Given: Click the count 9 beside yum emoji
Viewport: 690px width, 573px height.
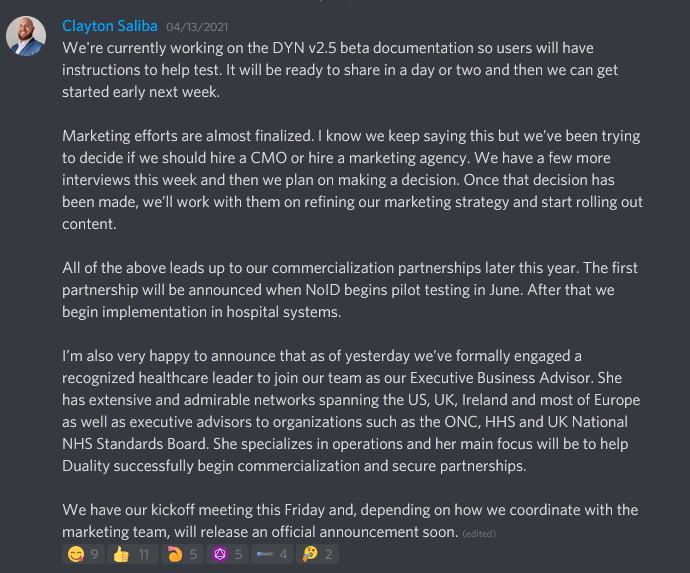Looking at the screenshot, I should coord(94,555).
